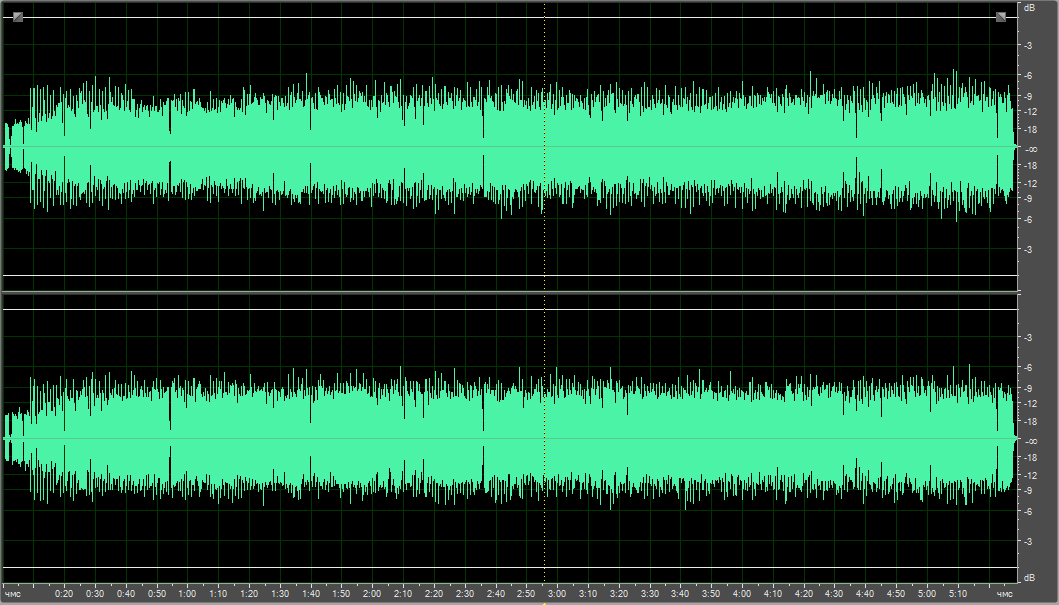Click the 4:00 mark on the time ruler
Image resolution: width=1059 pixels, height=605 pixels.
[742, 593]
